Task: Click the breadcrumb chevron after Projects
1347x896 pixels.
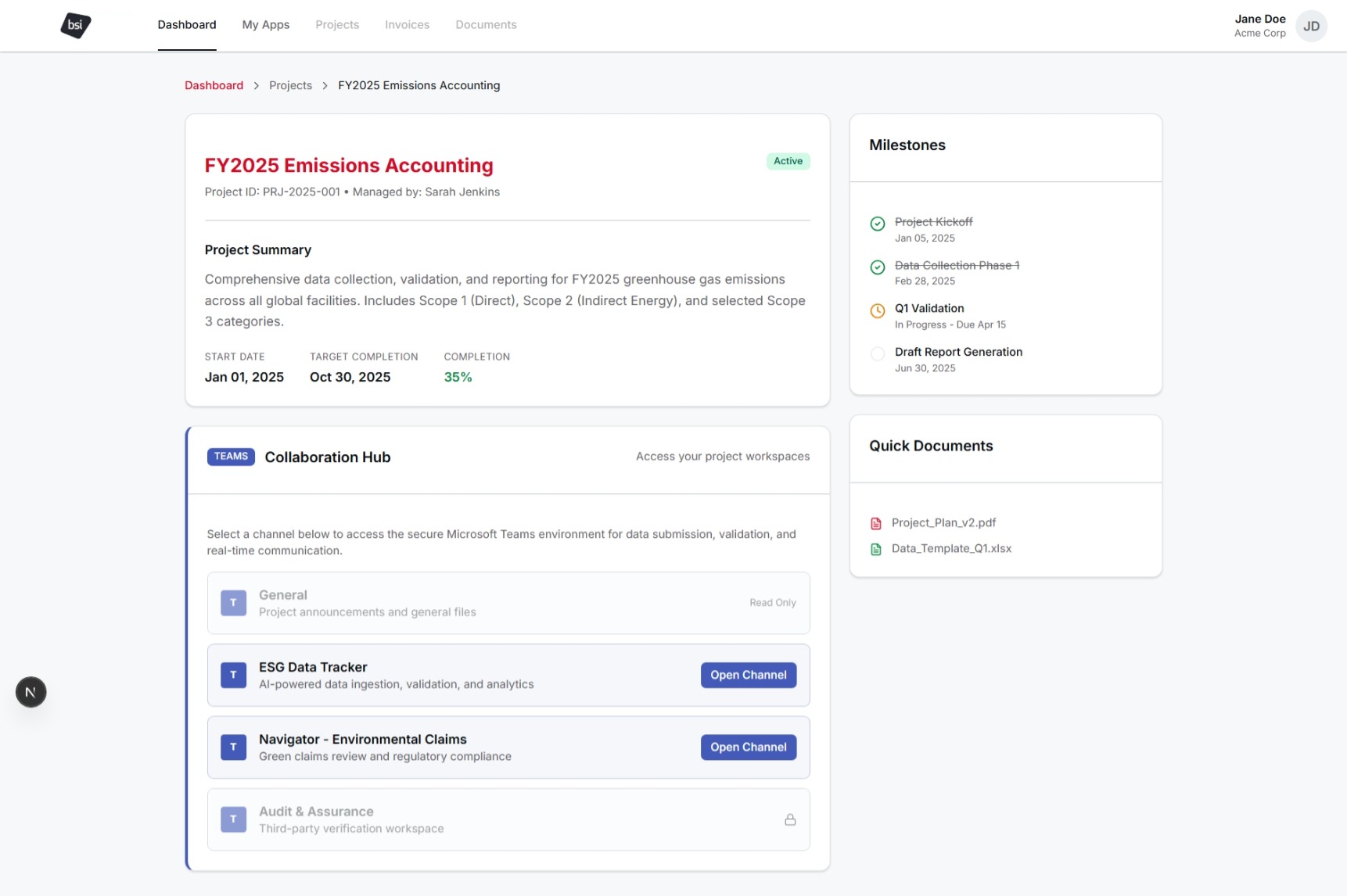Action: click(325, 86)
